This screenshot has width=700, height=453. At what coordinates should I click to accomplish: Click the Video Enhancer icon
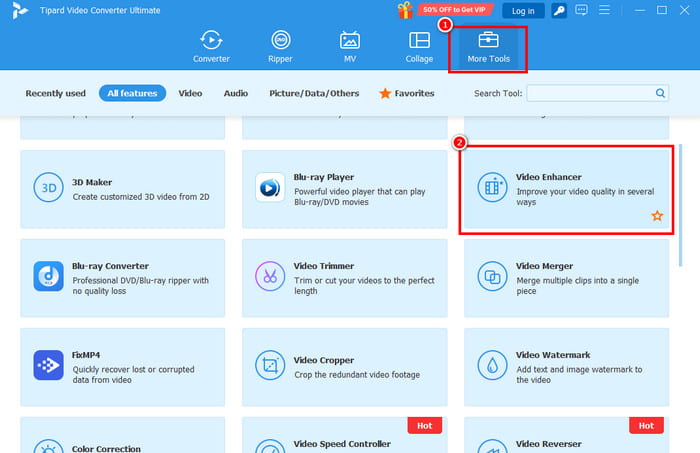coord(492,187)
